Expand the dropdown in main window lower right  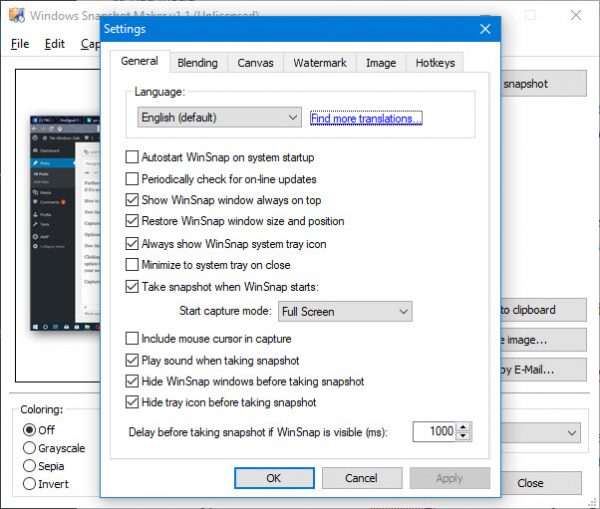(540, 433)
